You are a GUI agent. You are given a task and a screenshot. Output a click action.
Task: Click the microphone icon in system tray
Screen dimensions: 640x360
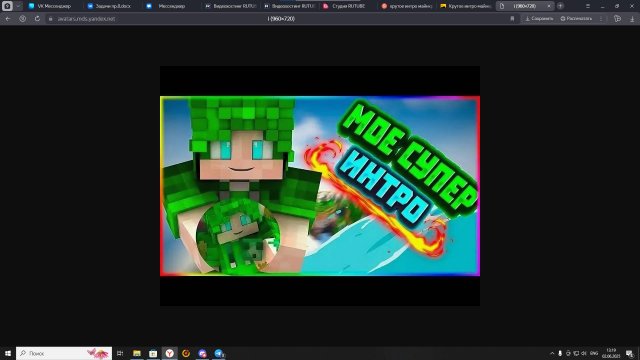tap(560, 353)
